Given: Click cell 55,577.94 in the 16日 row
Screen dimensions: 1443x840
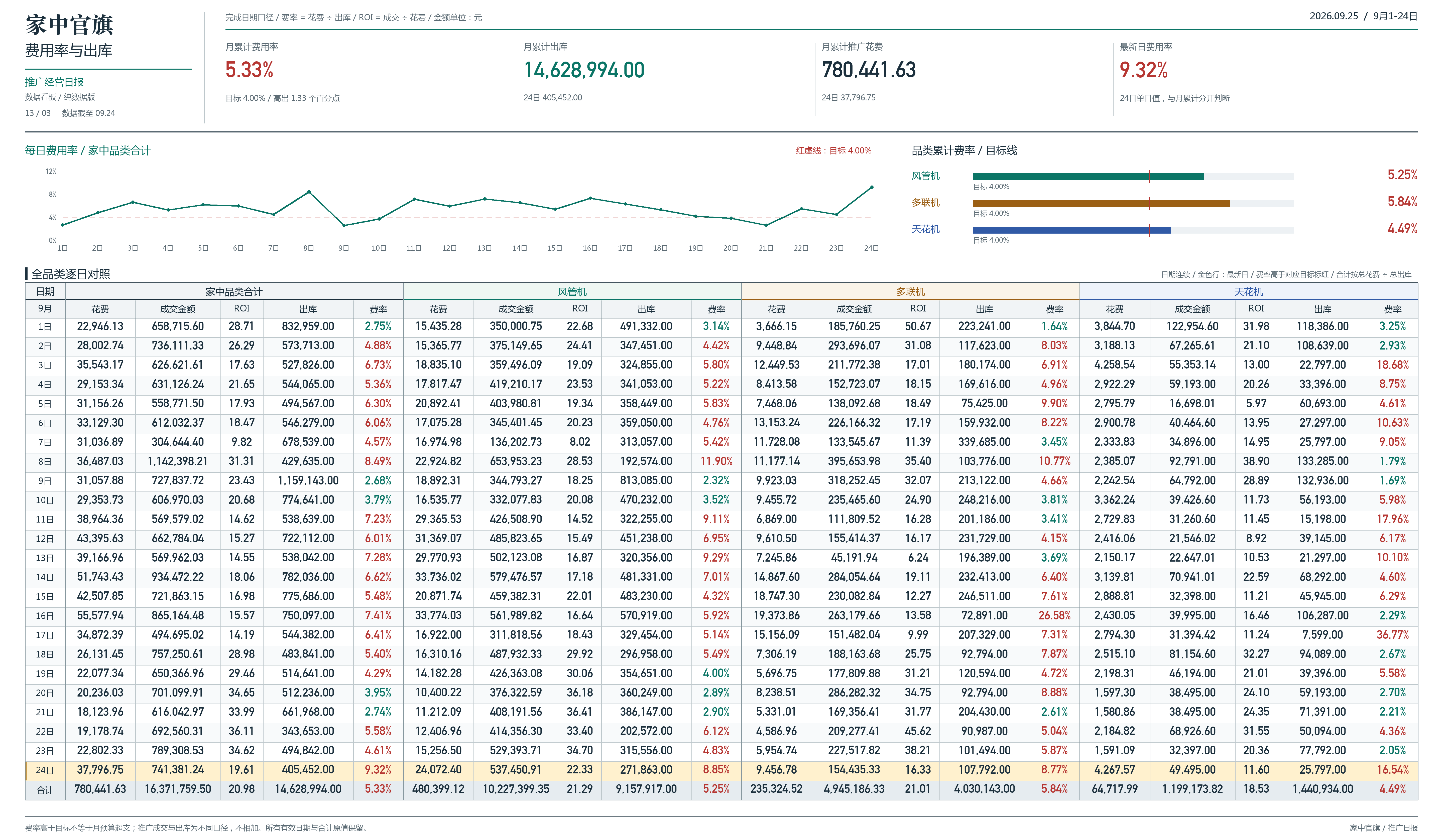Looking at the screenshot, I should (100, 616).
